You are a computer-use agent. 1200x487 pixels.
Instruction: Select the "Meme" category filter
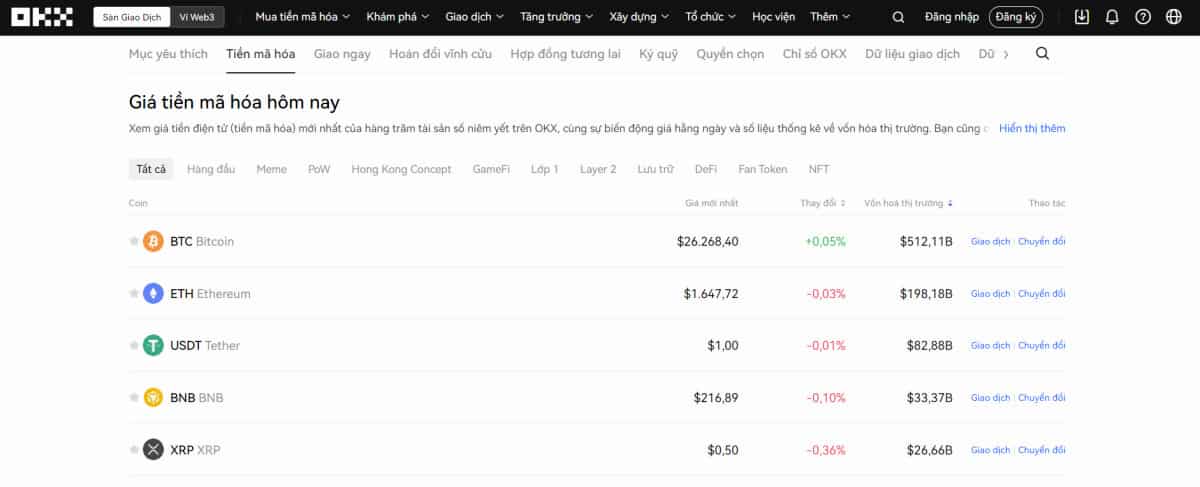[x=271, y=169]
